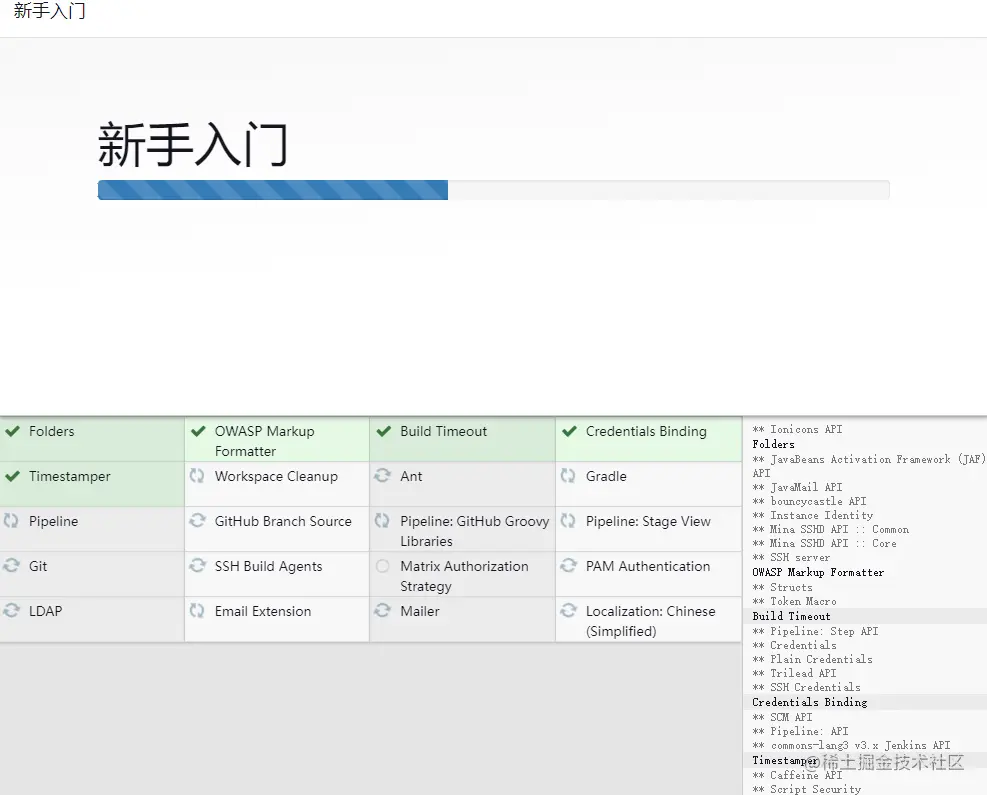Click the green checkmark next to Timestamper
Image resolution: width=987 pixels, height=795 pixels.
click(12, 476)
